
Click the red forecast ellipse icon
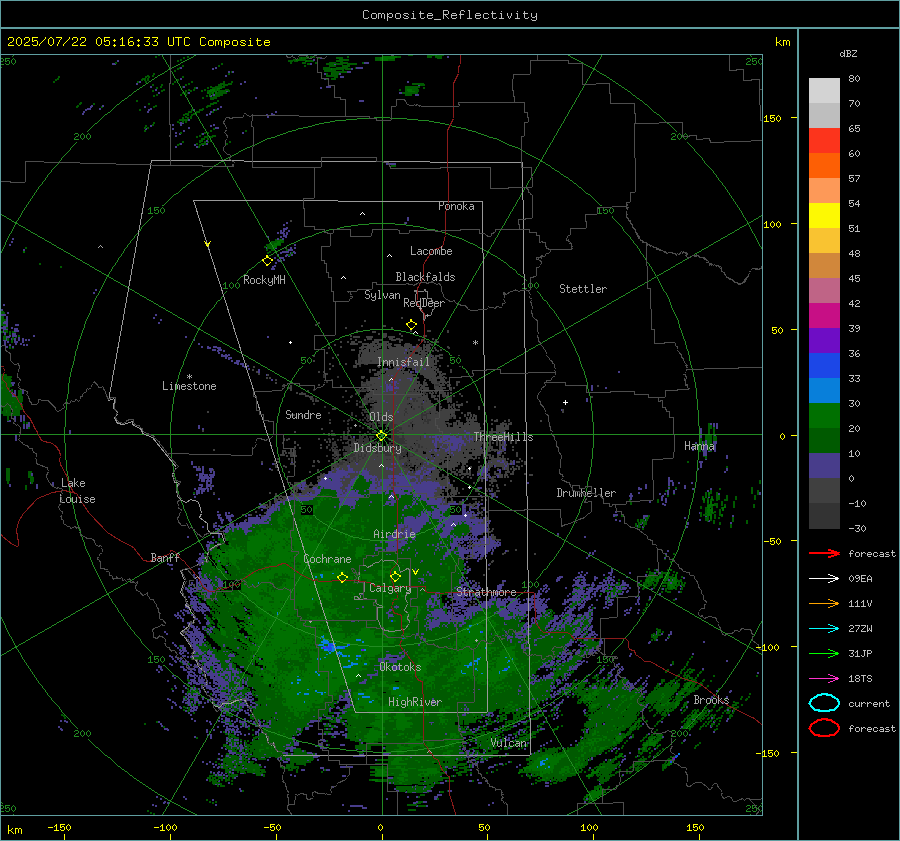(824, 728)
